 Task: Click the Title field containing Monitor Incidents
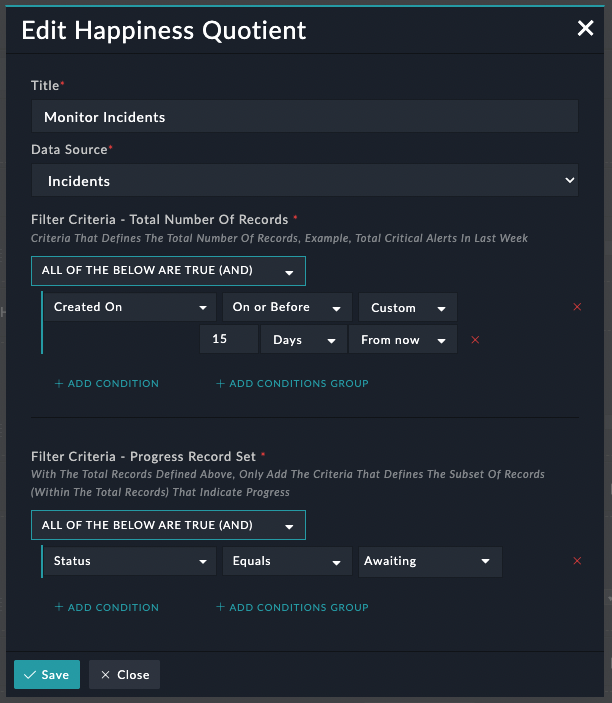[304, 117]
